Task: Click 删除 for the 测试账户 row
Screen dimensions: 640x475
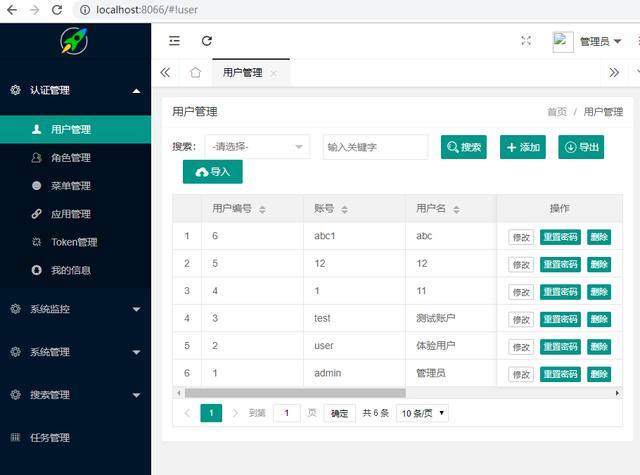Action: click(599, 320)
